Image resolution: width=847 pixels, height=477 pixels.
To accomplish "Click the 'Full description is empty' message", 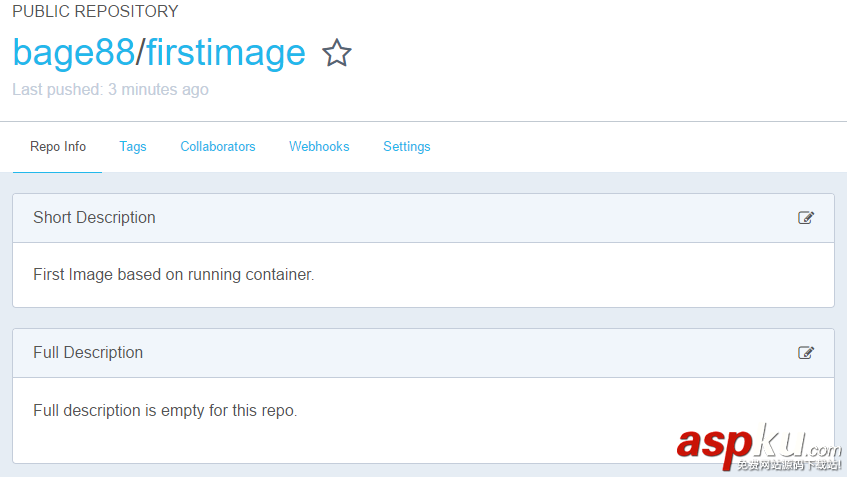I will 165,410.
